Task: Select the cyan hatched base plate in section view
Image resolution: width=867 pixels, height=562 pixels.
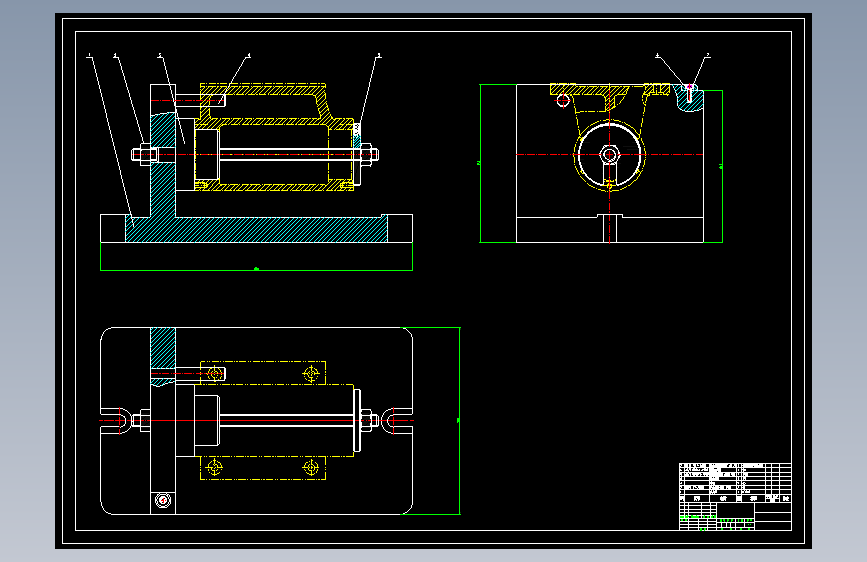Action: pyautogui.click(x=257, y=229)
